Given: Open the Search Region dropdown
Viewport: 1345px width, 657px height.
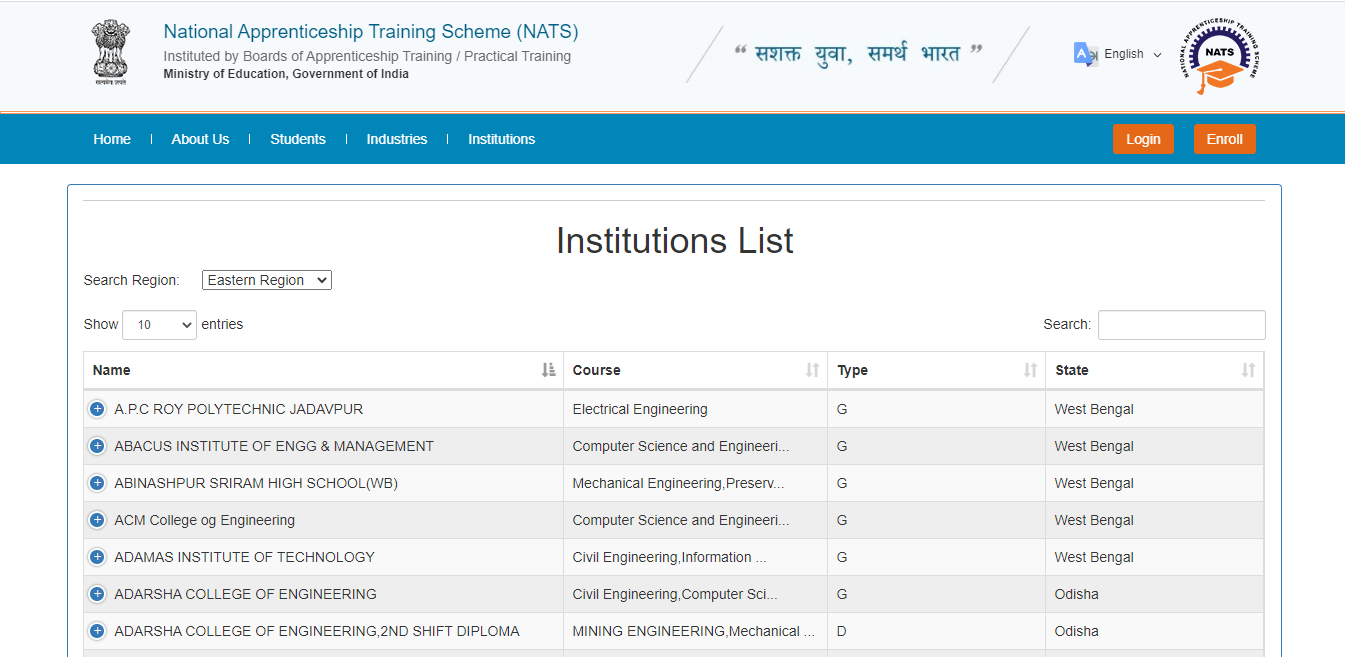Looking at the screenshot, I should point(267,280).
